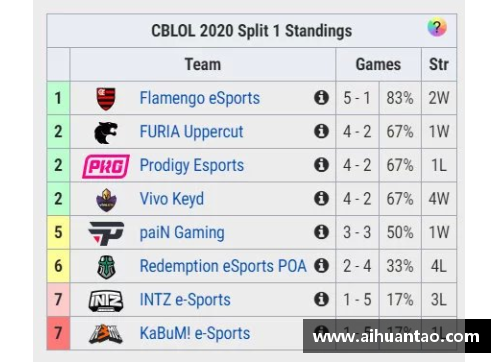Open Redemption eSports POA link
This screenshot has height=362, width=500.
(223, 266)
